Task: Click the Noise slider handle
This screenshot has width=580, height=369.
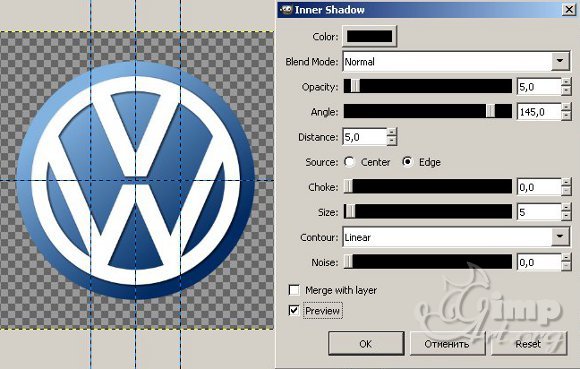Action: tap(348, 262)
